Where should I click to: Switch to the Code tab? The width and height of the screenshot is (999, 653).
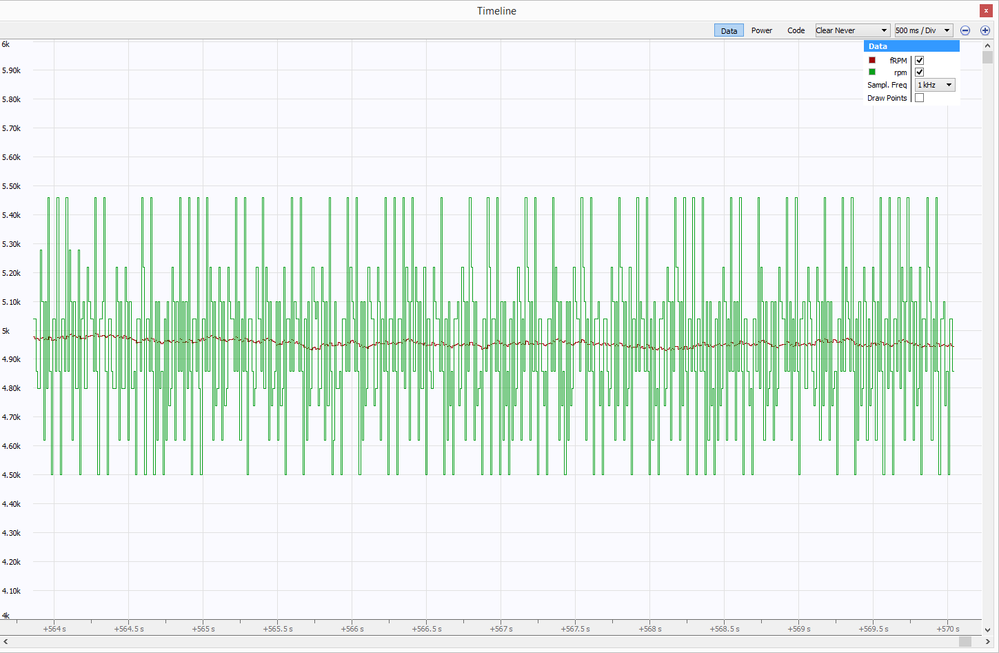[796, 31]
